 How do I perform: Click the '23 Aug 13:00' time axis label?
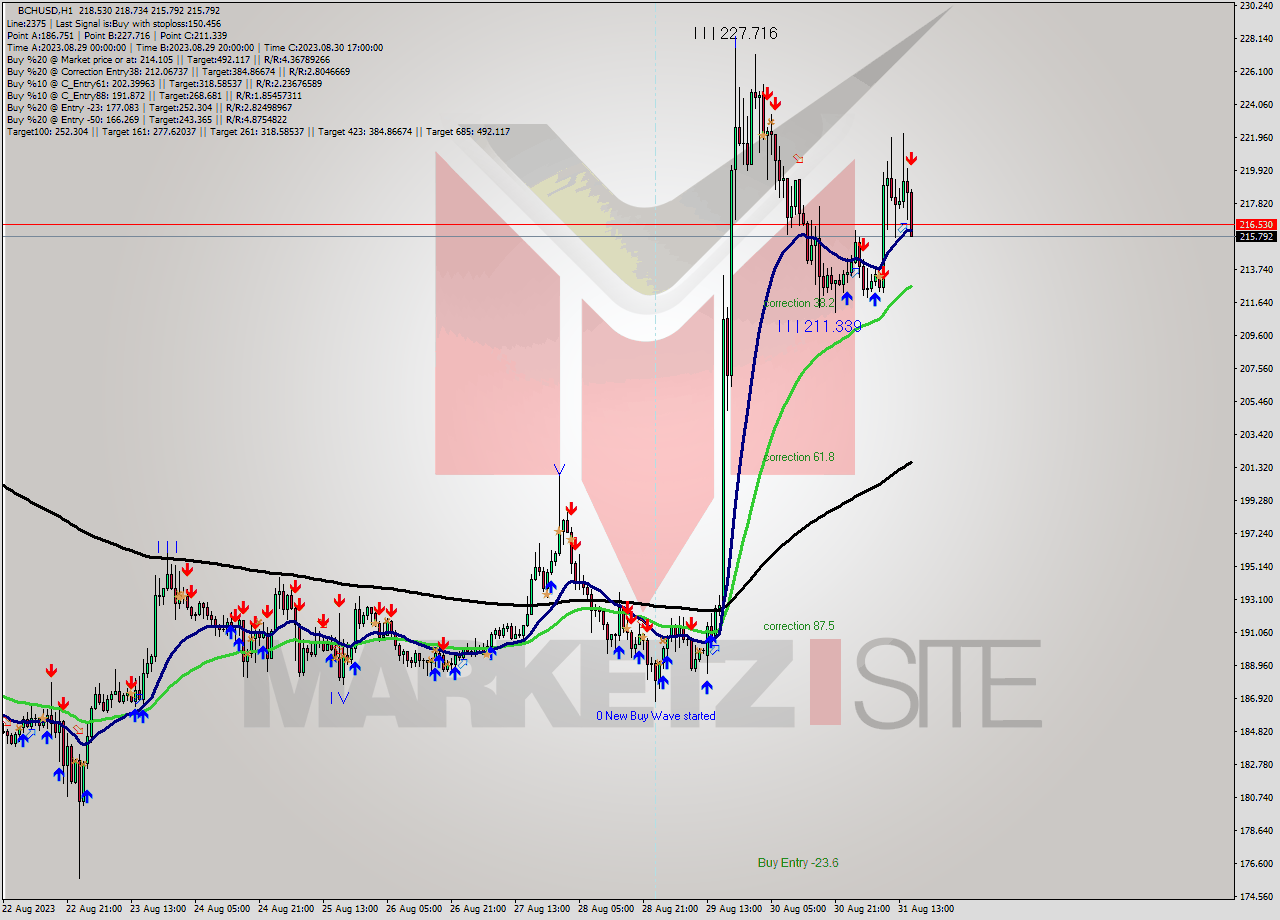(x=160, y=909)
